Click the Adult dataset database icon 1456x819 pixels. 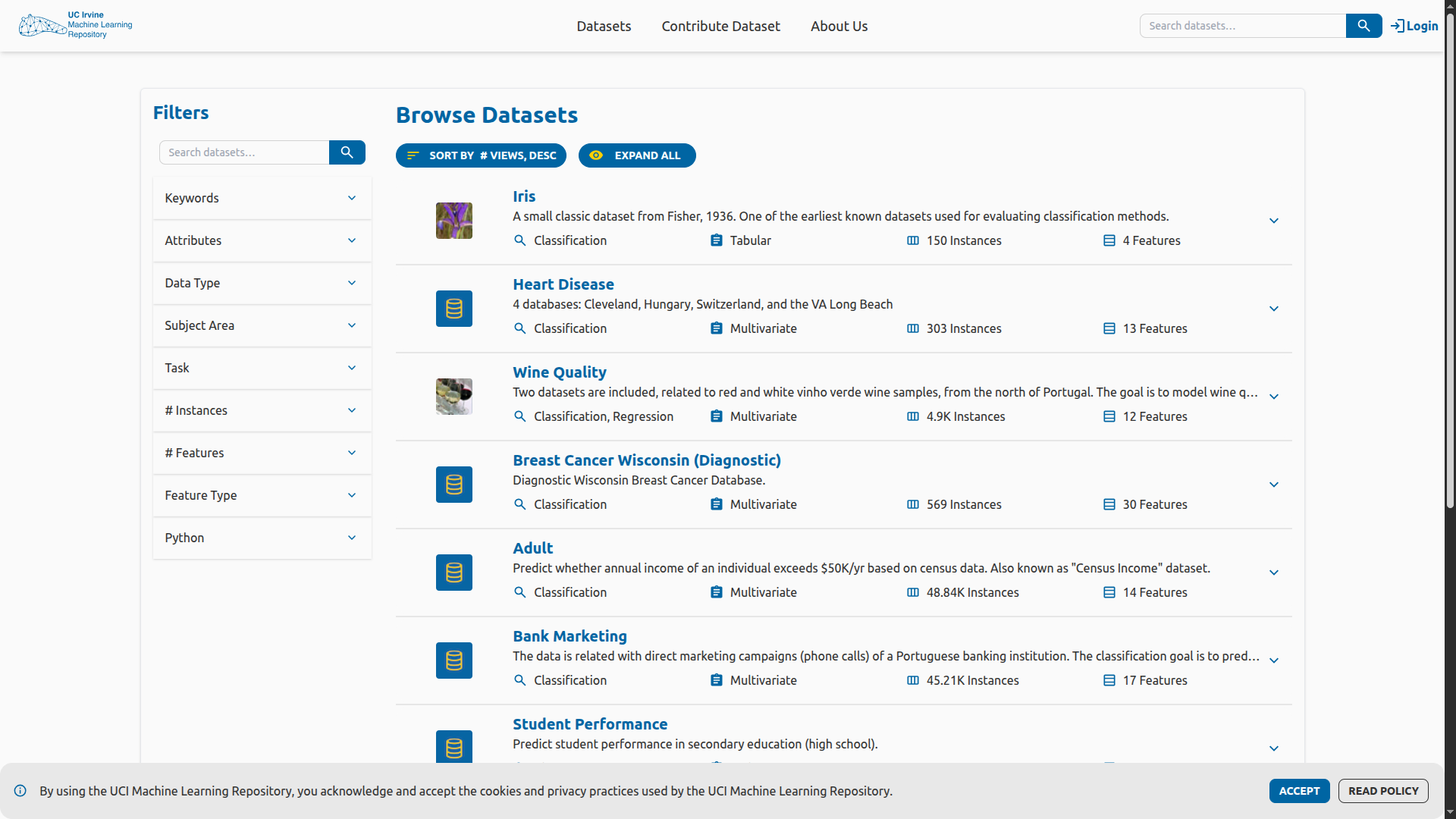(453, 573)
